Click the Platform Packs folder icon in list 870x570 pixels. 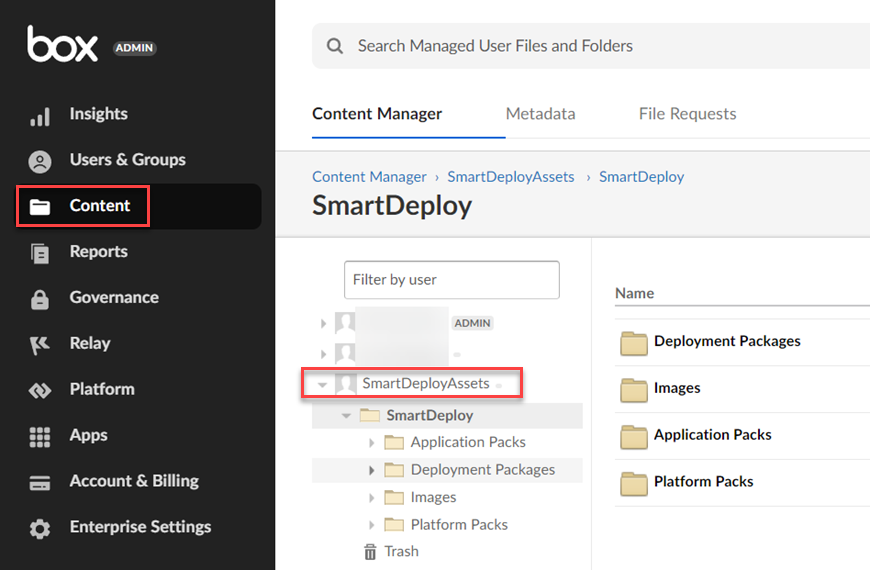coord(634,483)
